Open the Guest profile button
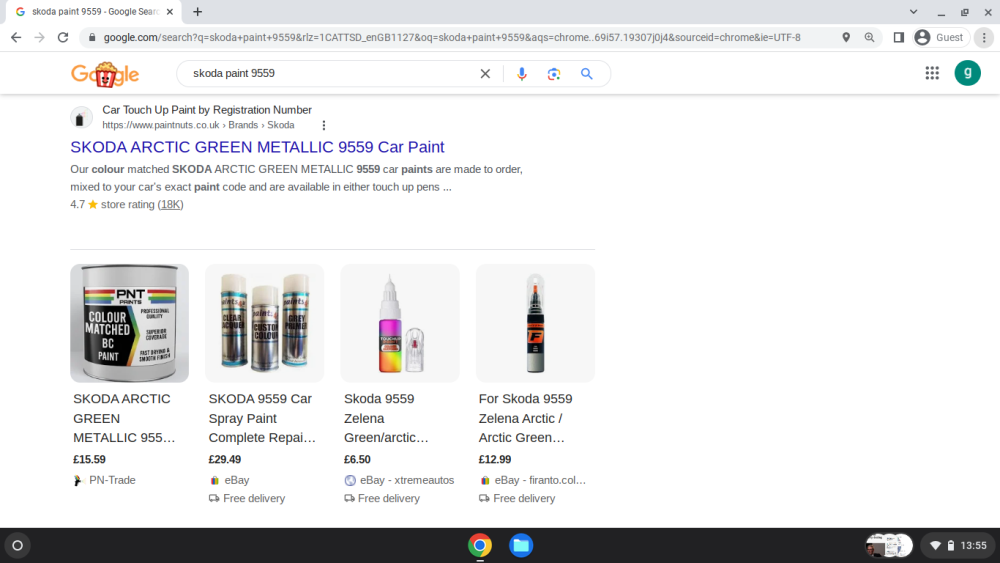 [940, 38]
